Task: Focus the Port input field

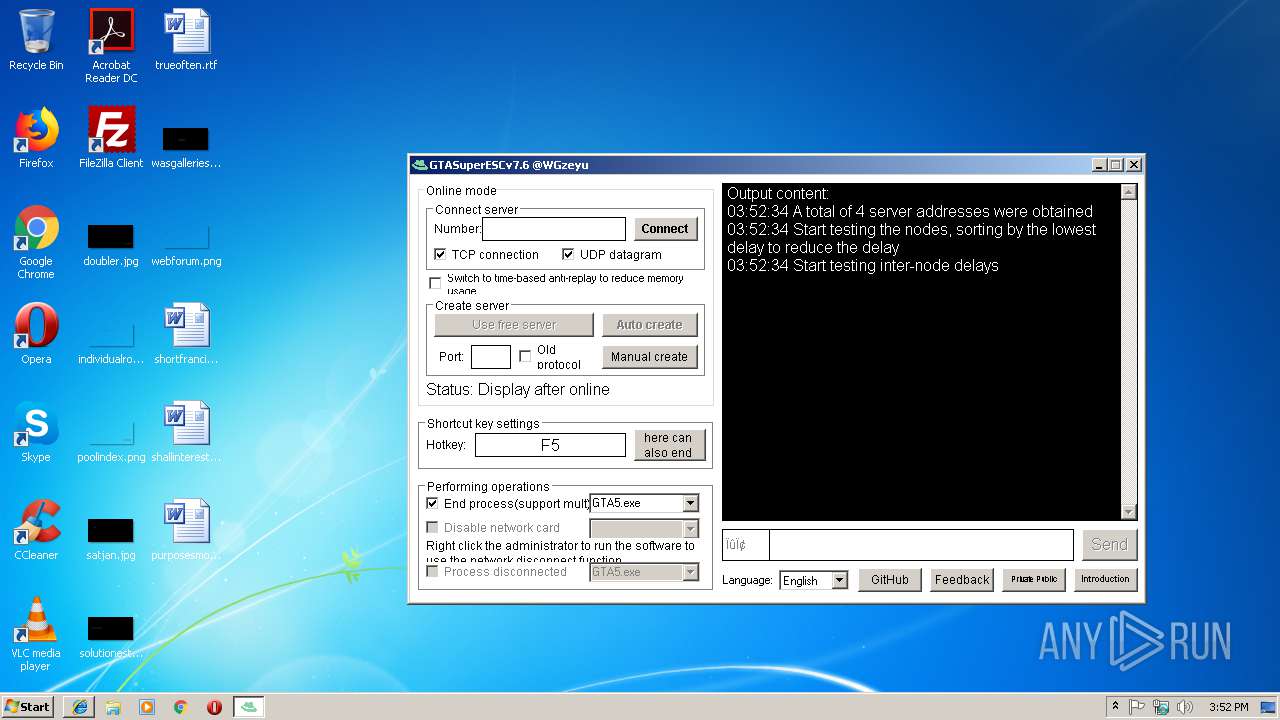Action: click(491, 357)
